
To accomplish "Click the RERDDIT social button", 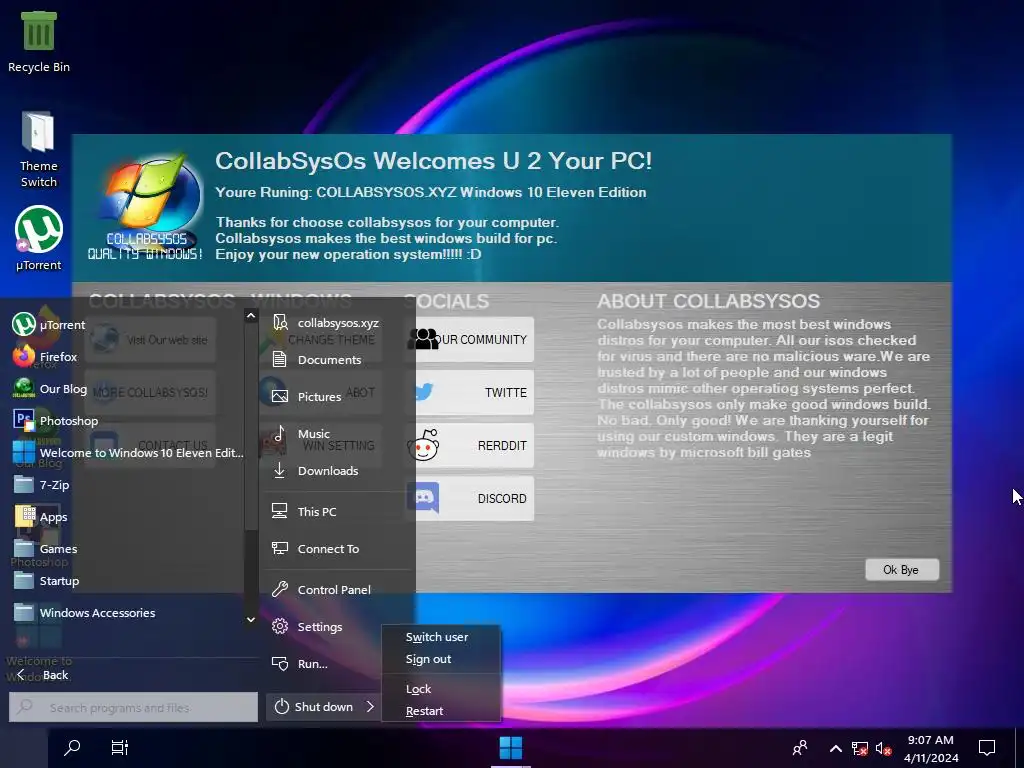I will point(468,445).
